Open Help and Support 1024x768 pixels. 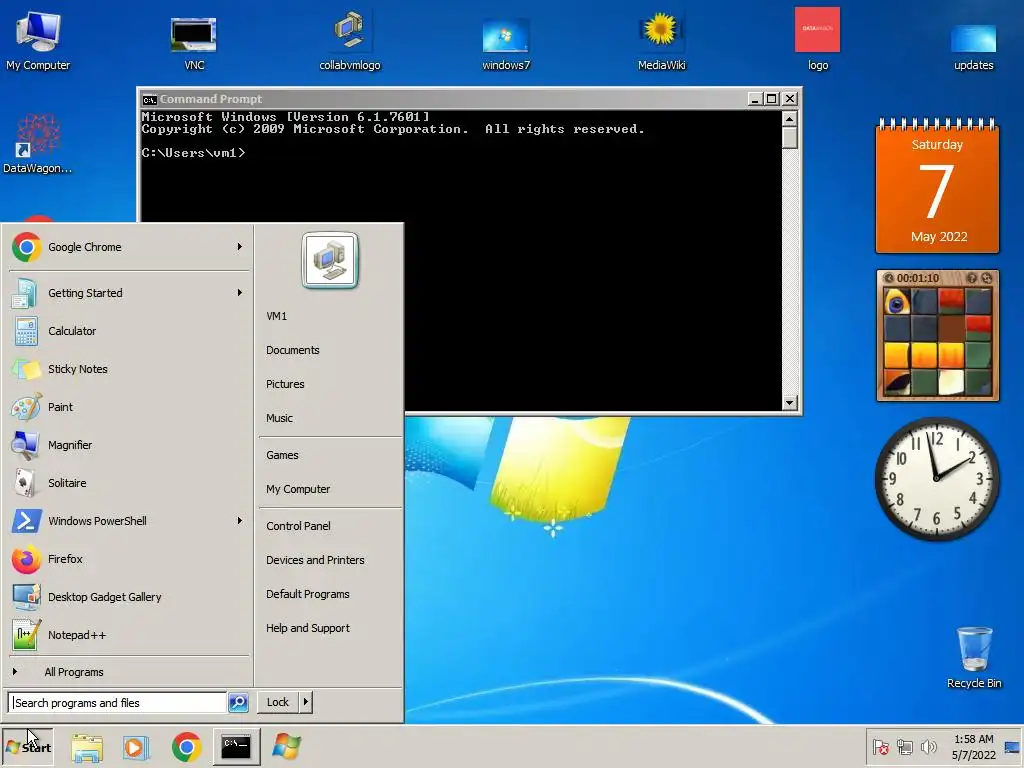pos(308,628)
